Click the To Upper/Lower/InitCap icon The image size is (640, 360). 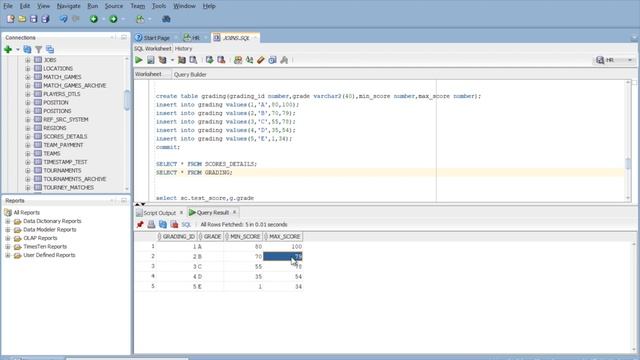[249, 60]
